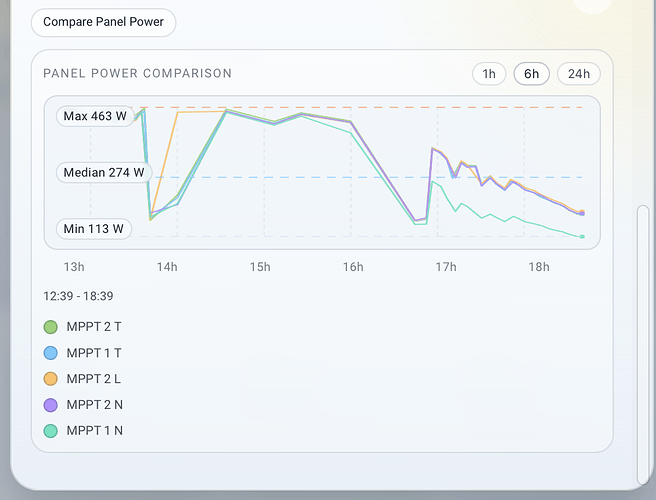Toggle the MPPT 2 T series label
The width and height of the screenshot is (656, 500).
[94, 327]
